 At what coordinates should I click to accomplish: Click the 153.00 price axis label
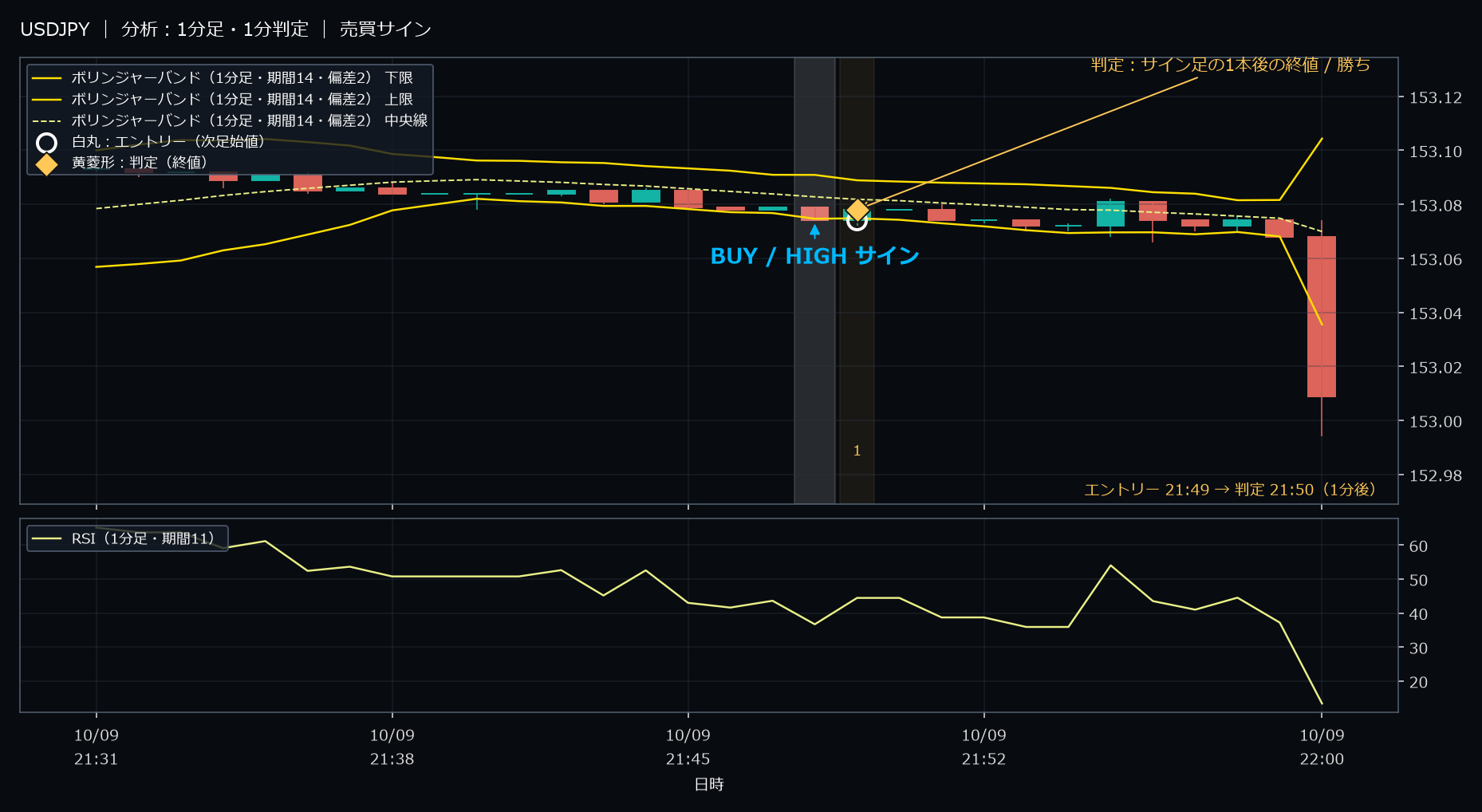point(1436,422)
